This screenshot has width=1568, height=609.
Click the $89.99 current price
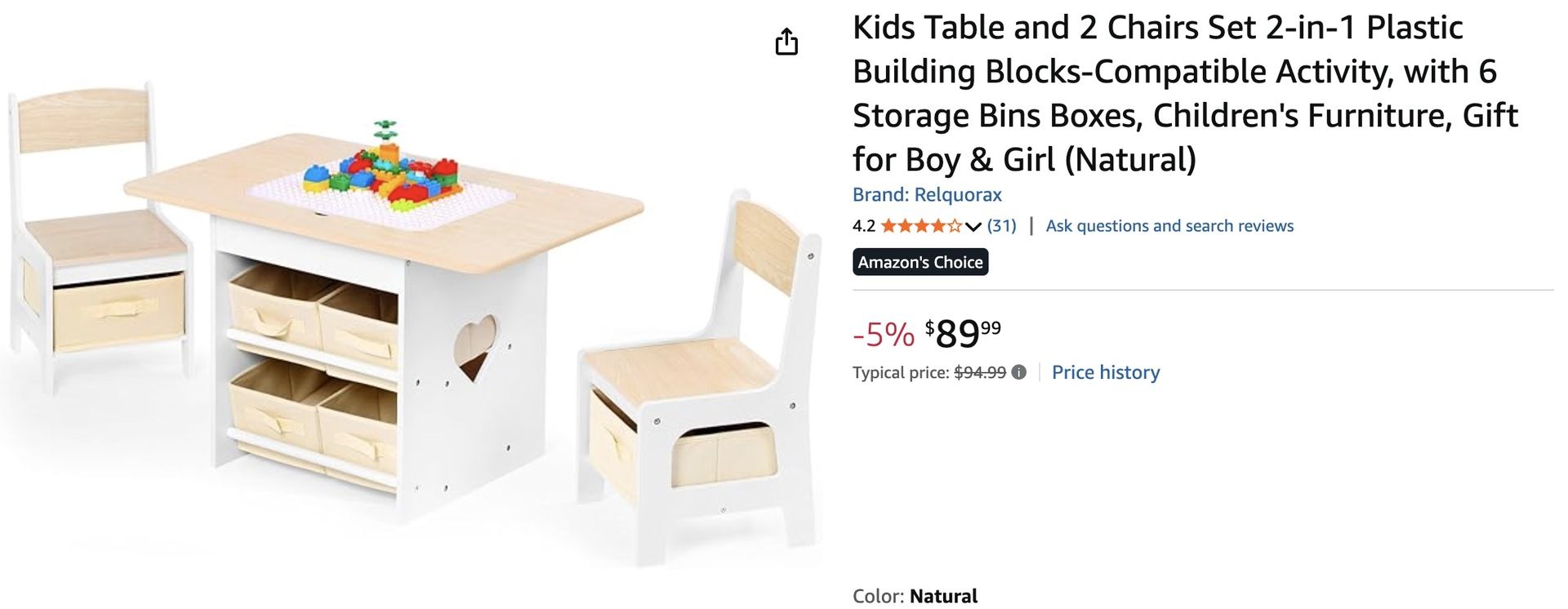pos(963,333)
